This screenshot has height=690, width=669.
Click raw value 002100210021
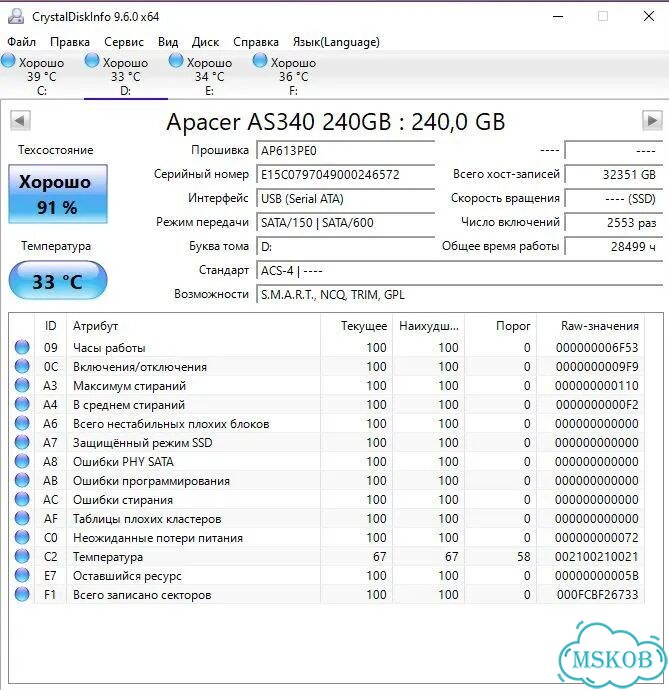point(597,557)
